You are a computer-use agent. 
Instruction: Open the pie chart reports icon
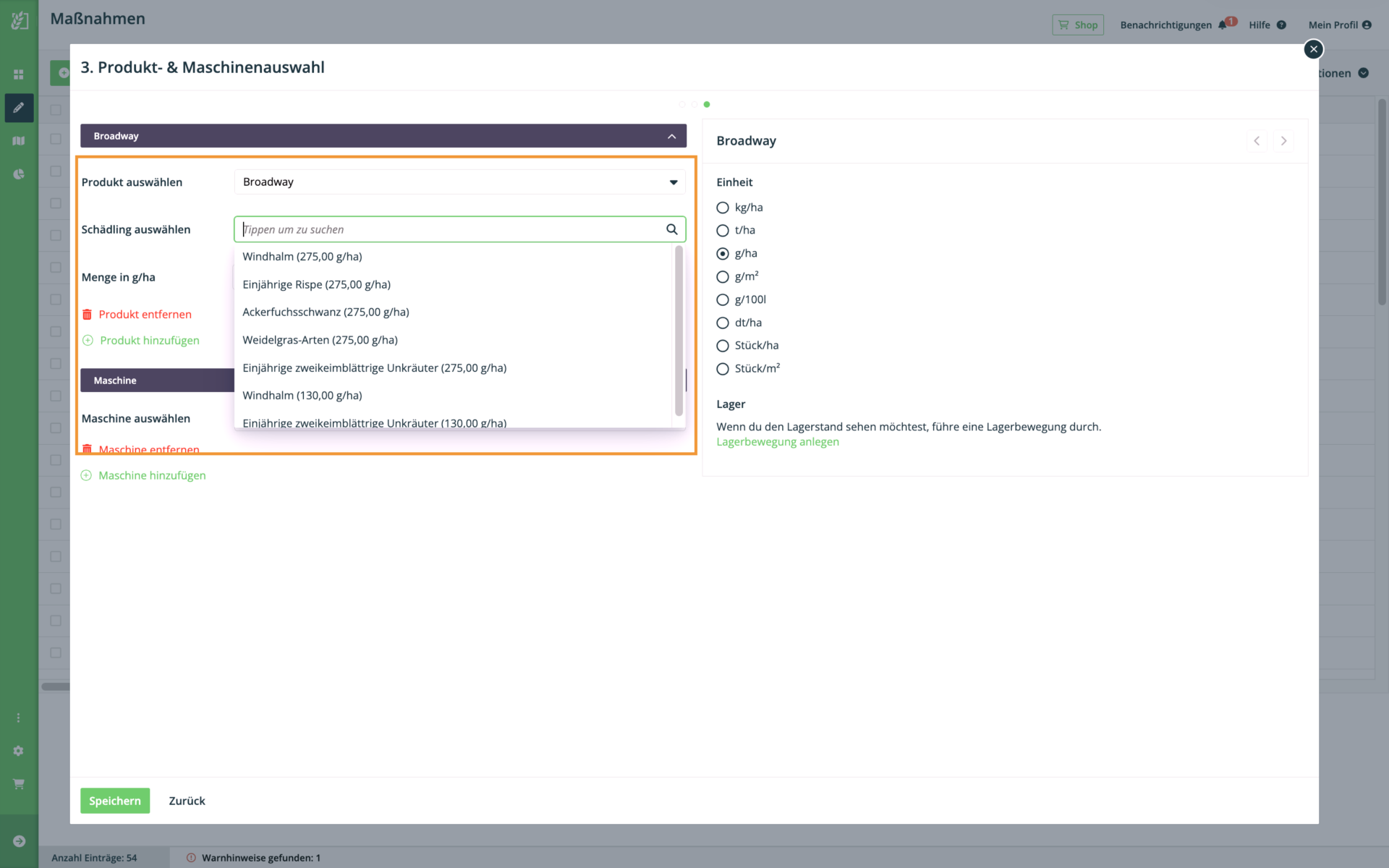pyautogui.click(x=19, y=174)
